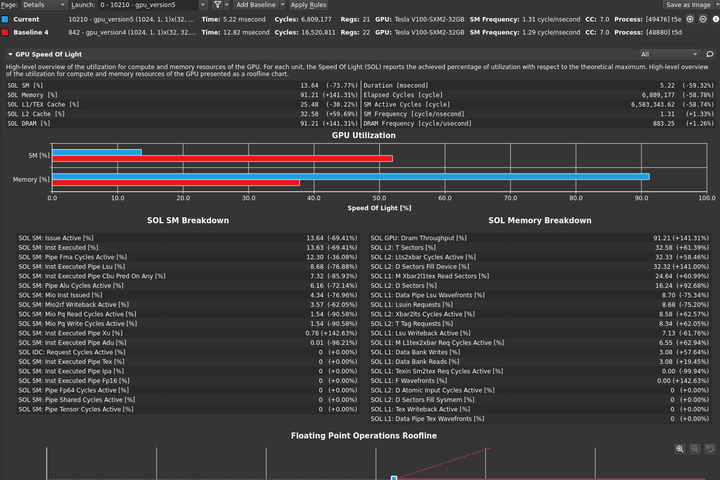Viewport: 720px width, 480px height.
Task: Click the info icon at the header's right edge
Action: tap(716, 19)
